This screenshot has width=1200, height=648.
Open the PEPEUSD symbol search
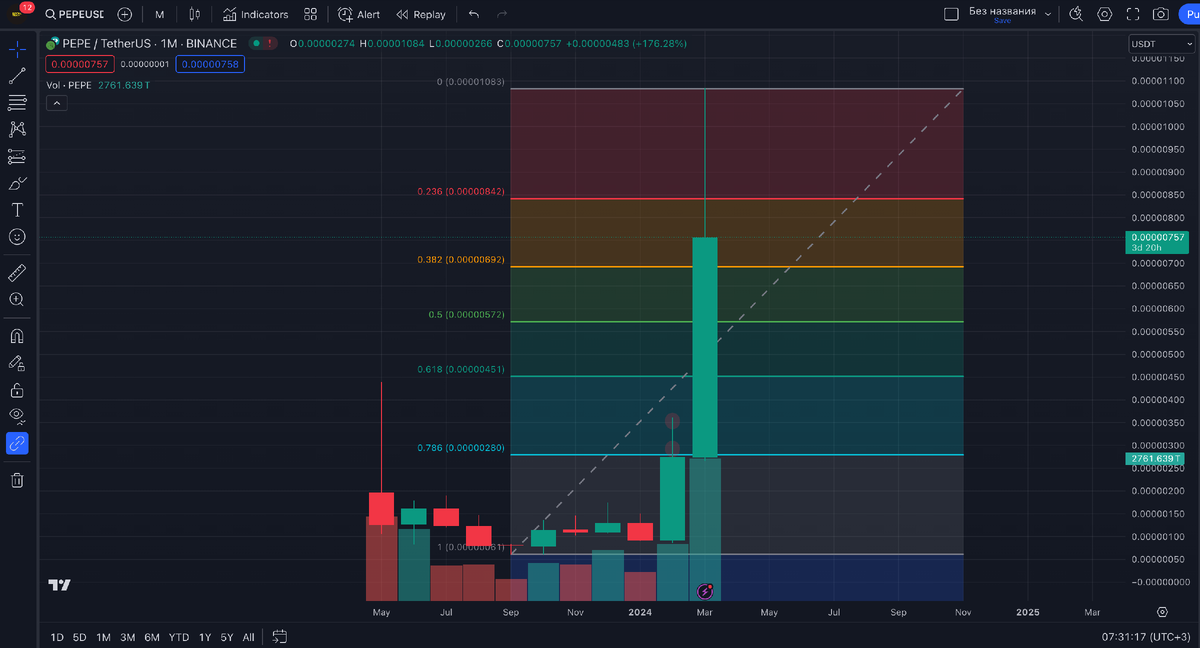point(74,14)
